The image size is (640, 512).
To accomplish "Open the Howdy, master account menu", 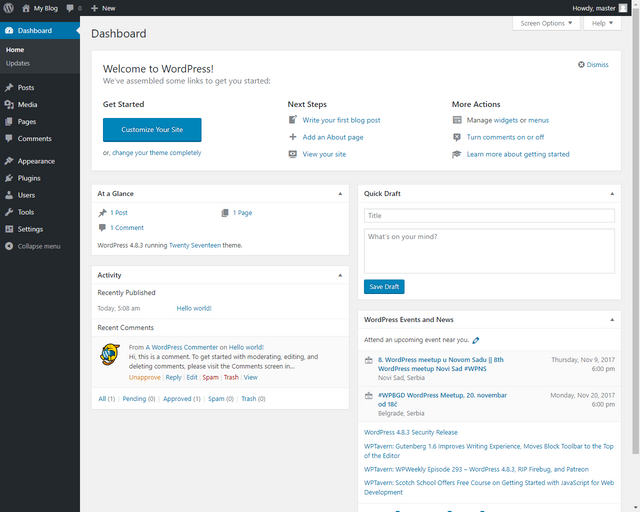I will [x=600, y=8].
